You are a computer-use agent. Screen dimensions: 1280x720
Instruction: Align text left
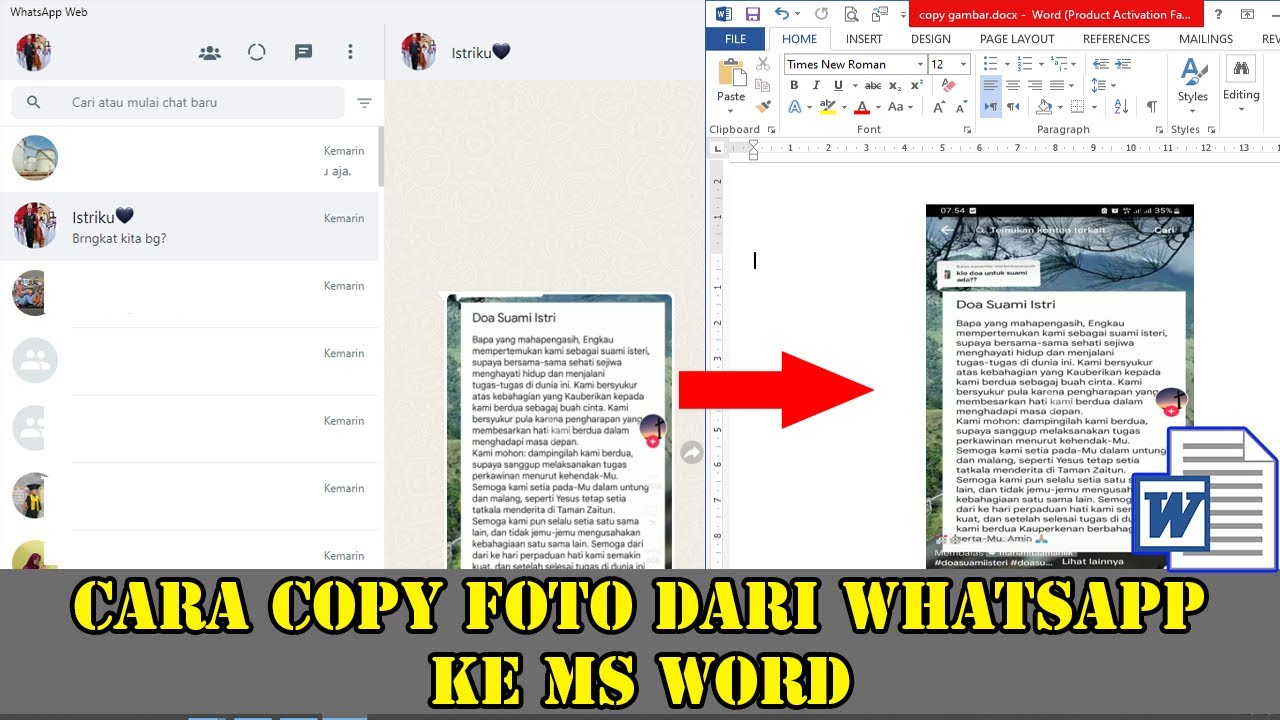click(x=991, y=86)
